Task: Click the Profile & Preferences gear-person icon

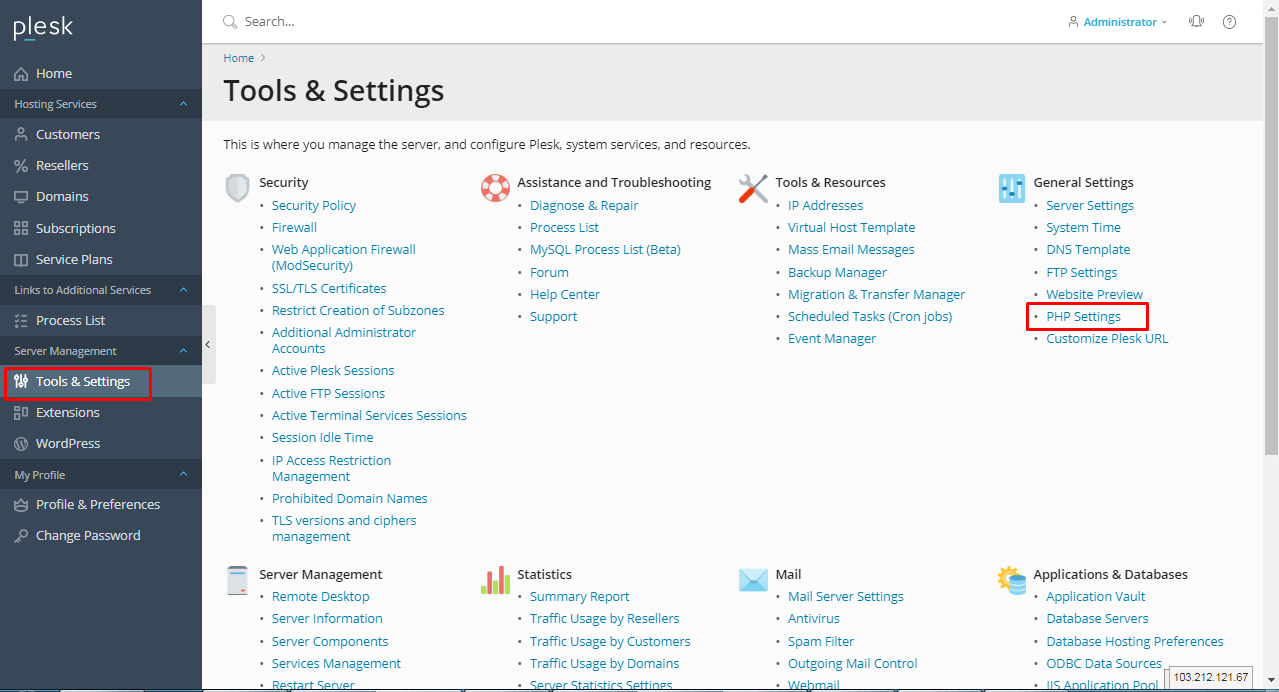Action: pos(21,505)
